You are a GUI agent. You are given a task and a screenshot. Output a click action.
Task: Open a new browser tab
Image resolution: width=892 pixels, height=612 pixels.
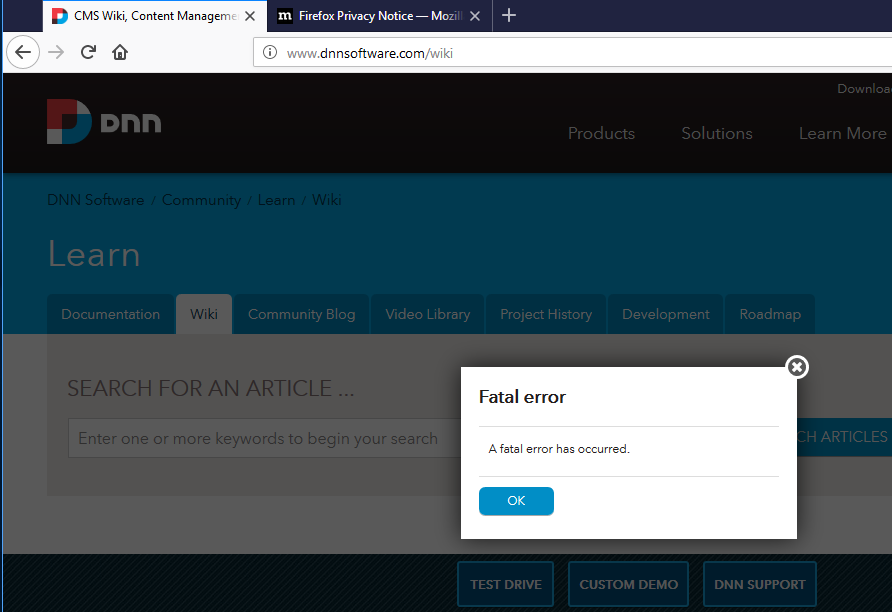tap(509, 15)
